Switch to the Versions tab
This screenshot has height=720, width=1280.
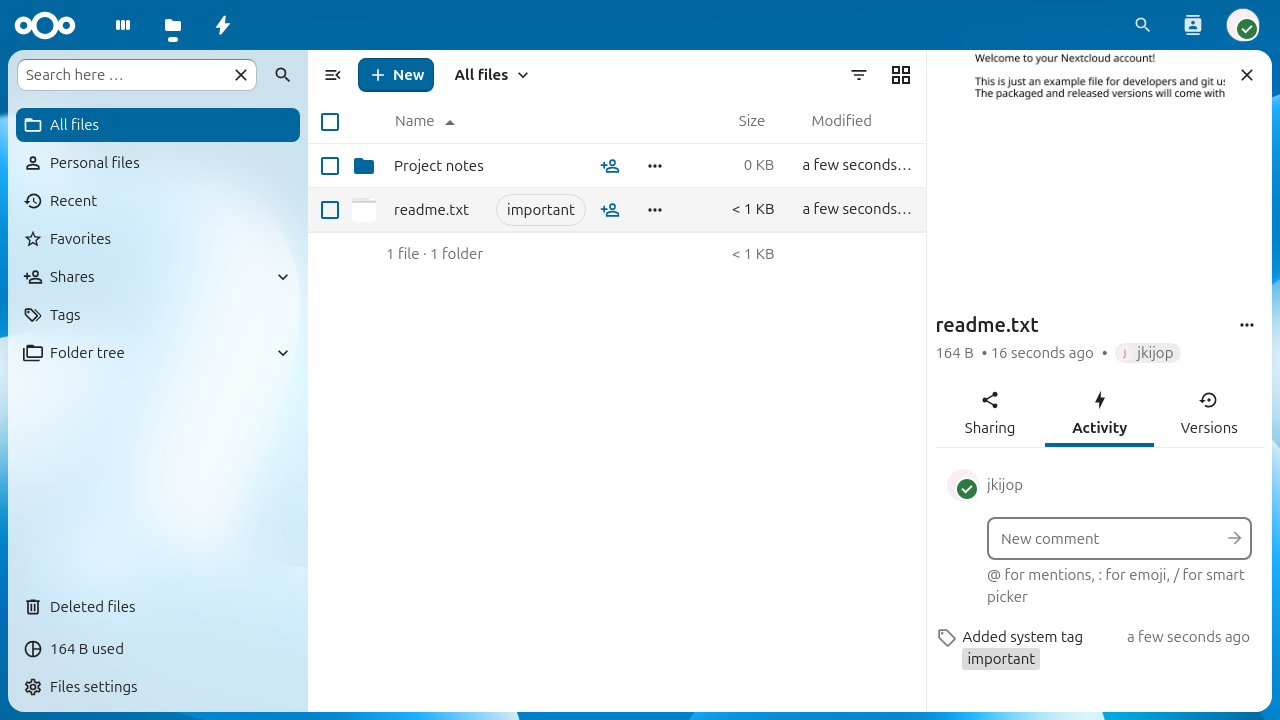coord(1208,413)
